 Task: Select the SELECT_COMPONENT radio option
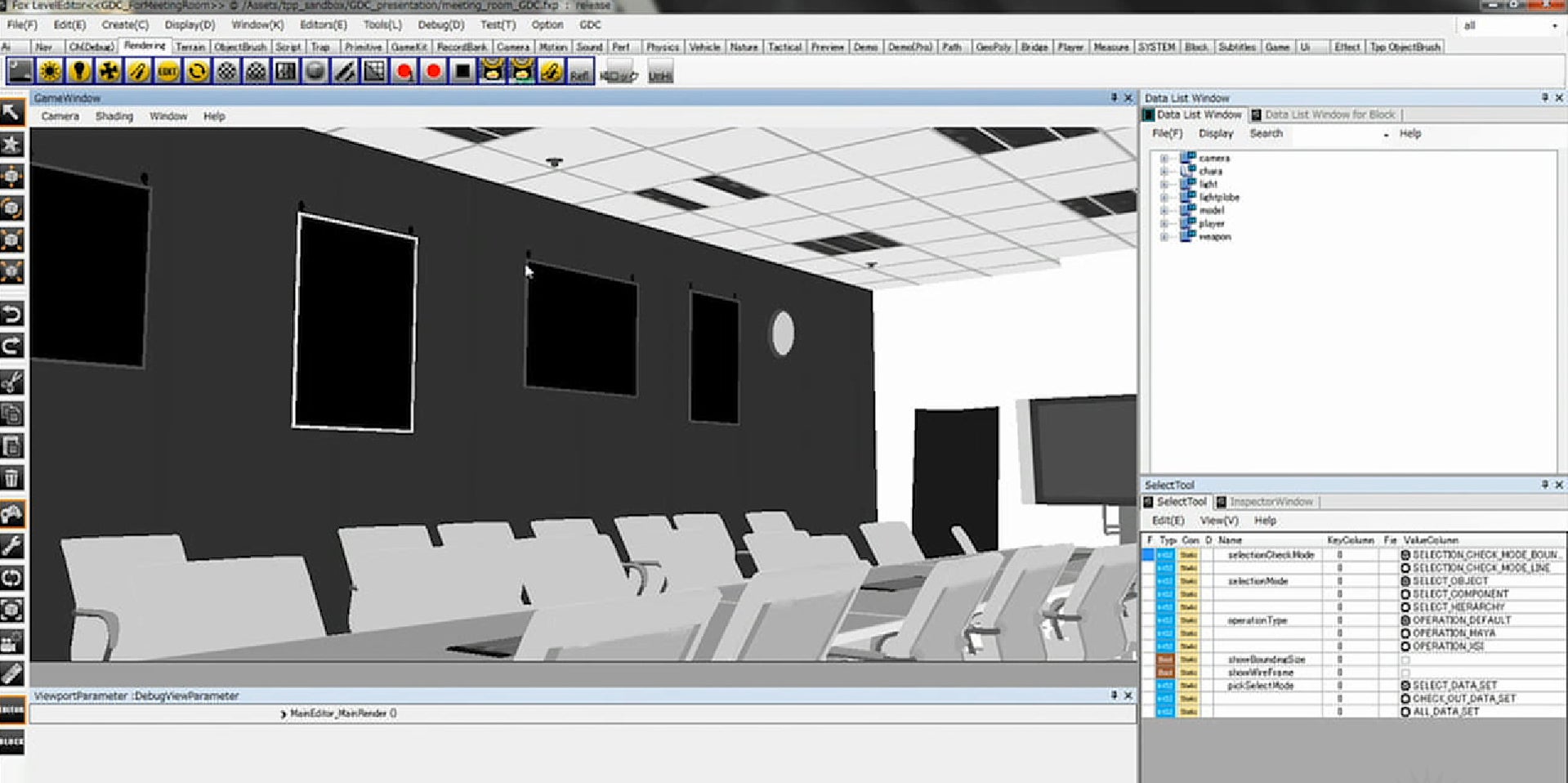(1405, 594)
